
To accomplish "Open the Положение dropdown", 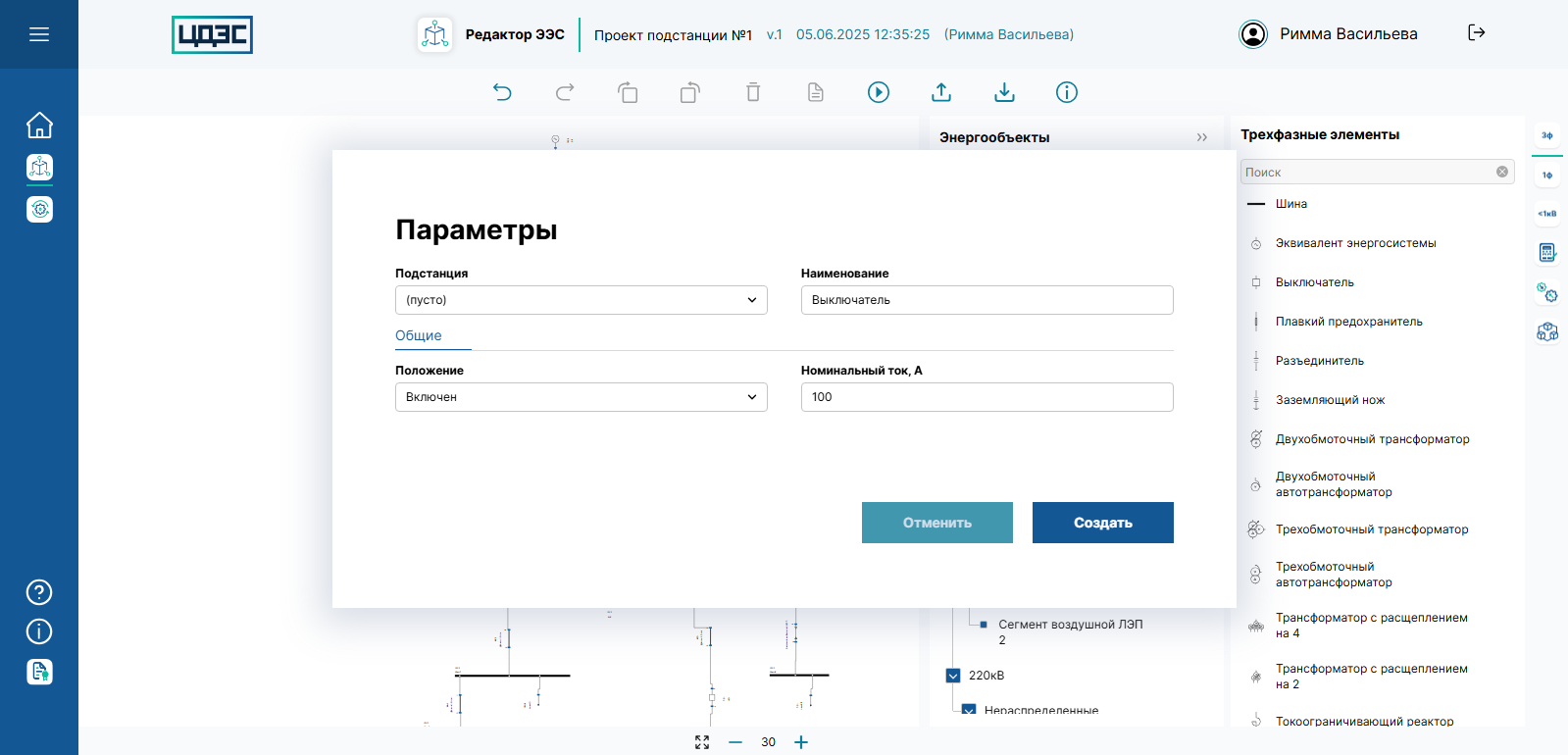I will [581, 397].
